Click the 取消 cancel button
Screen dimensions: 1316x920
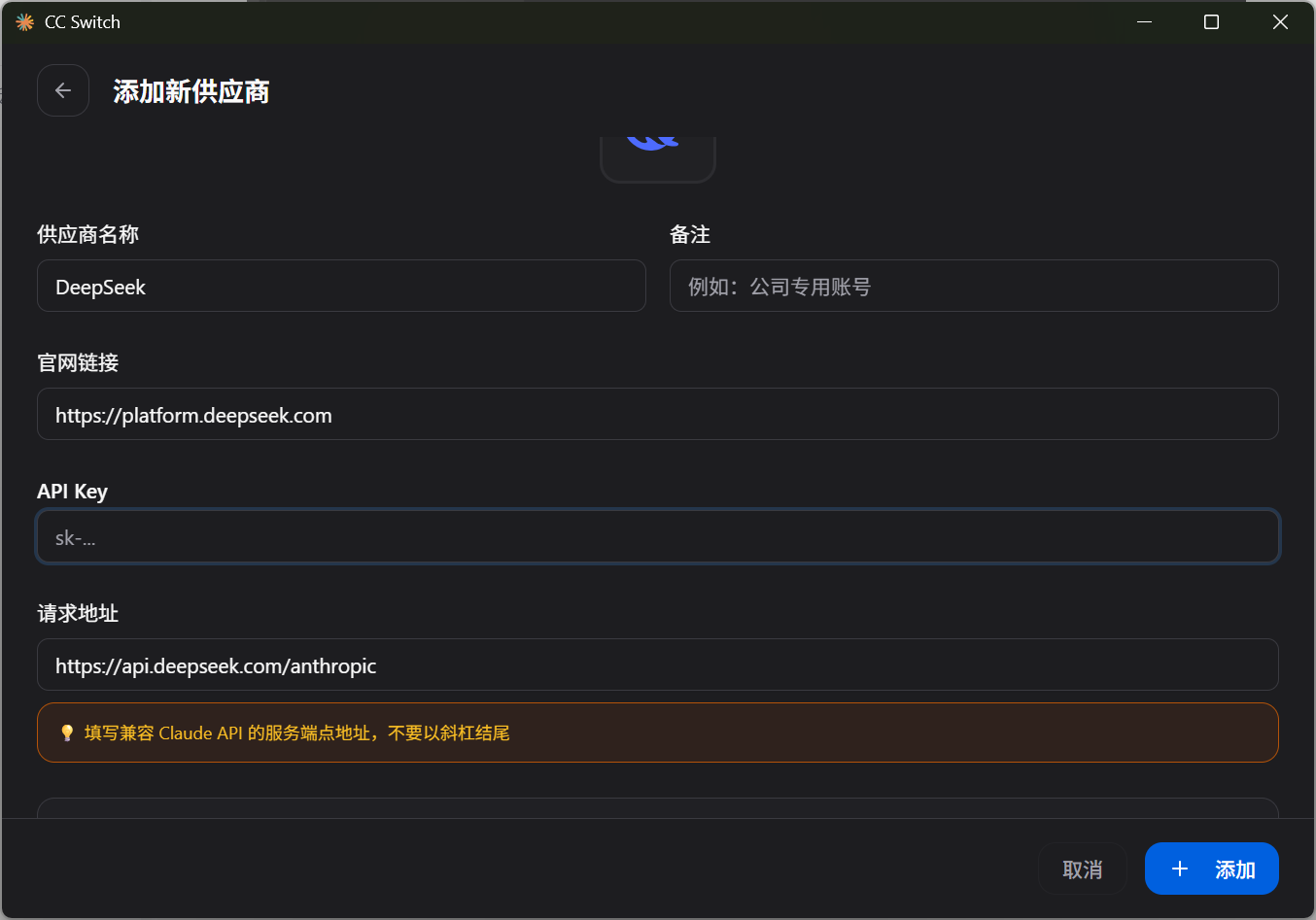pyautogui.click(x=1083, y=869)
